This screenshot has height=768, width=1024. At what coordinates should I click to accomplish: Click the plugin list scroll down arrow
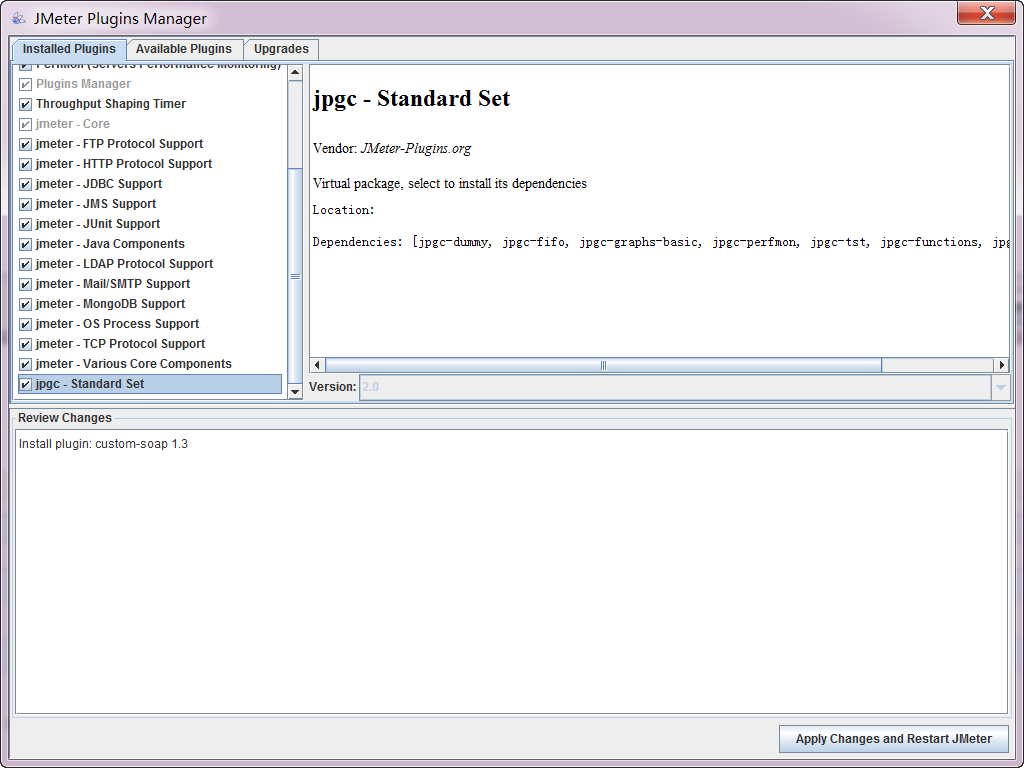pos(295,392)
